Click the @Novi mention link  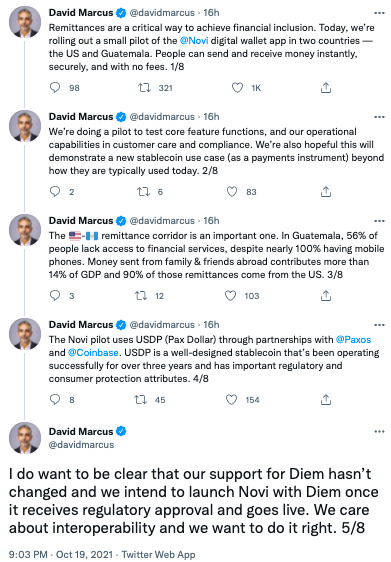[194, 41]
